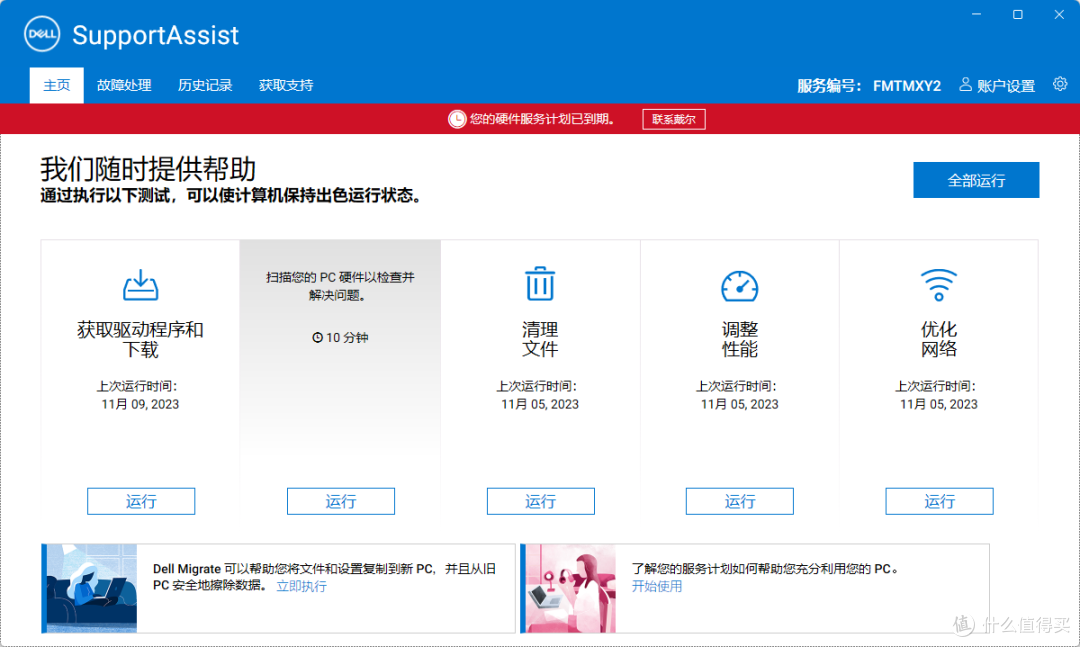Run the hardware scan card
This screenshot has width=1080, height=647.
[341, 501]
